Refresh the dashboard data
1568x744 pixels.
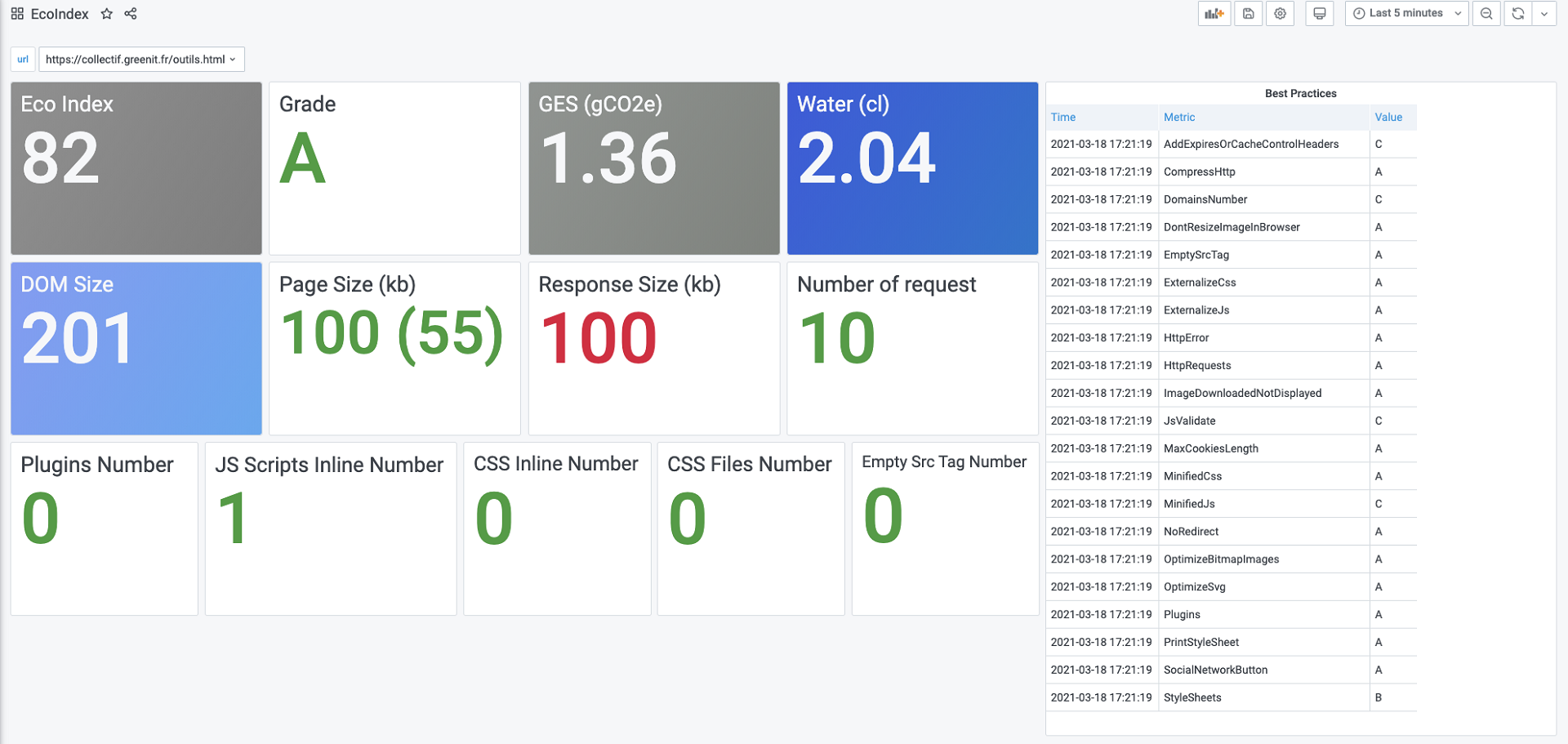coord(1517,13)
